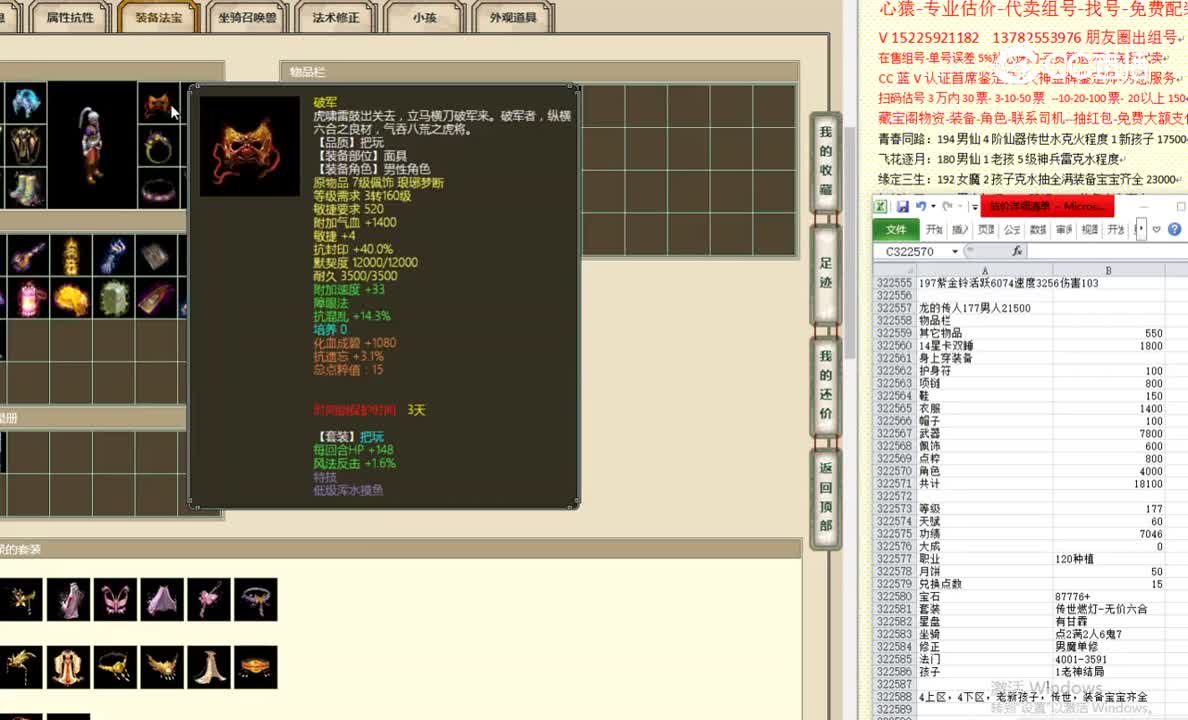The width and height of the screenshot is (1188, 720).
Task: Click the Excel formula bar input
Action: pos(1108,252)
